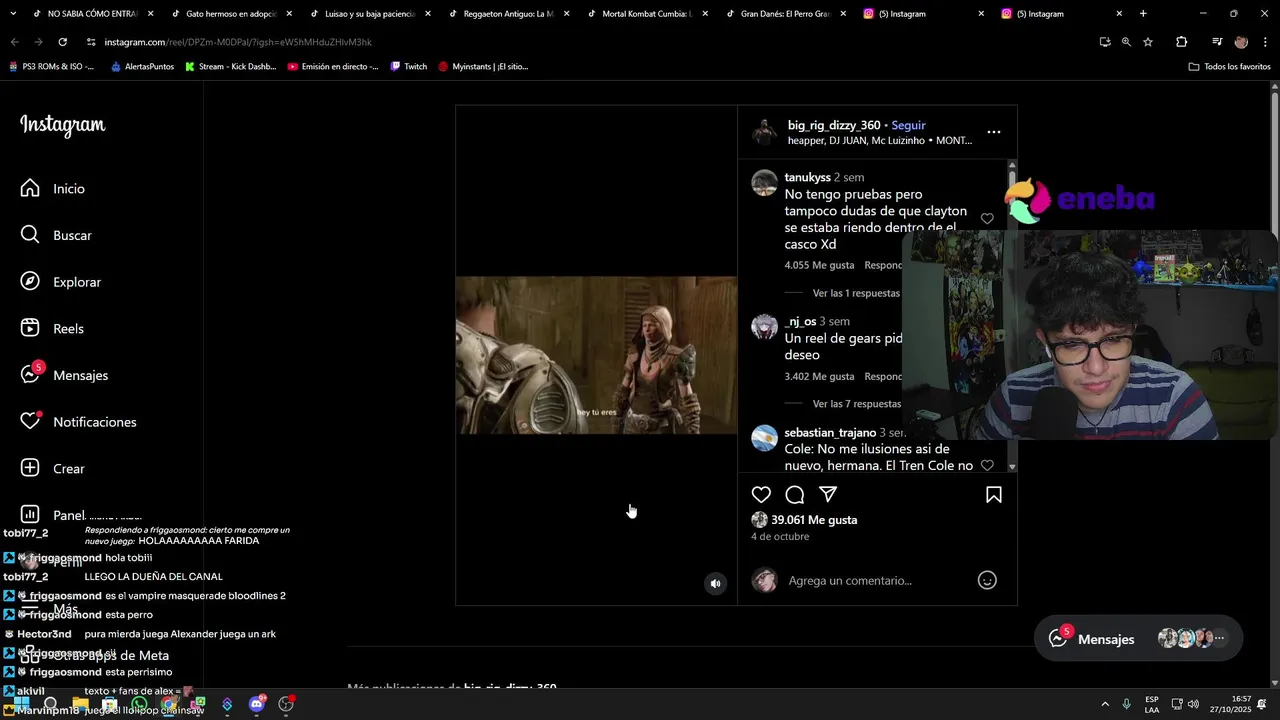Open the Reels section

pos(53,329)
